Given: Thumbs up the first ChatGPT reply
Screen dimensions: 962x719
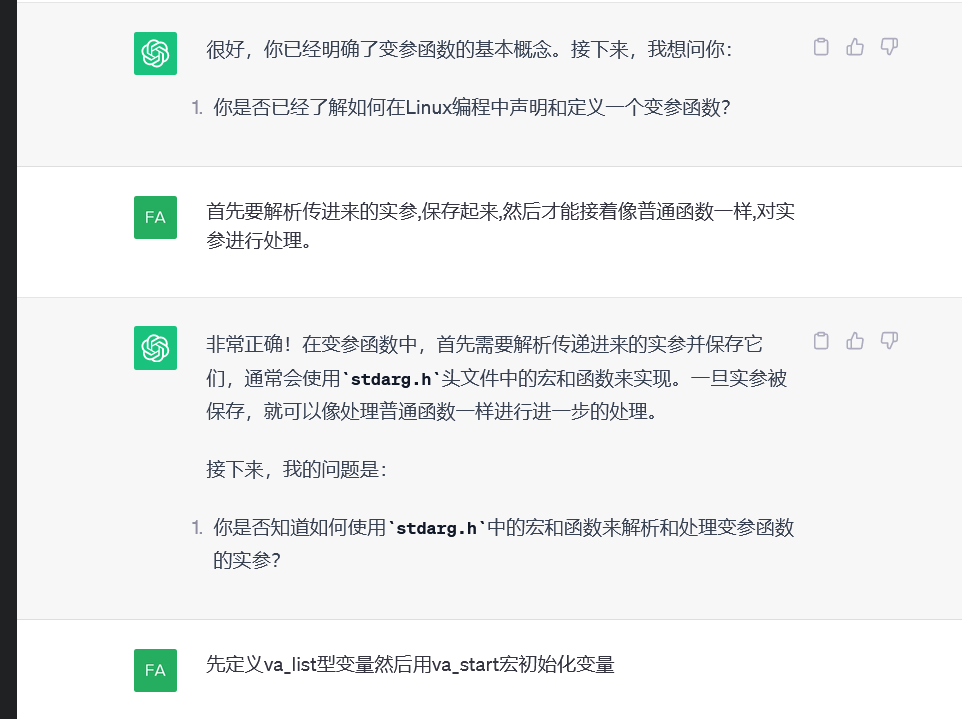Looking at the screenshot, I should tap(855, 47).
